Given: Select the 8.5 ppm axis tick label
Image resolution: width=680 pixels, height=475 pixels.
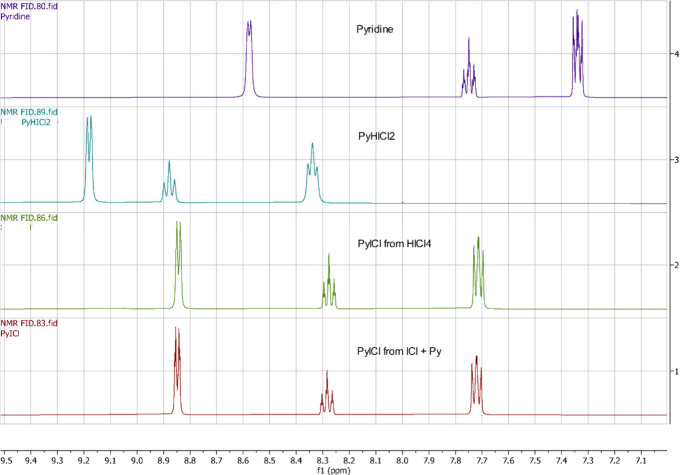Looking at the screenshot, I should coord(270,460).
